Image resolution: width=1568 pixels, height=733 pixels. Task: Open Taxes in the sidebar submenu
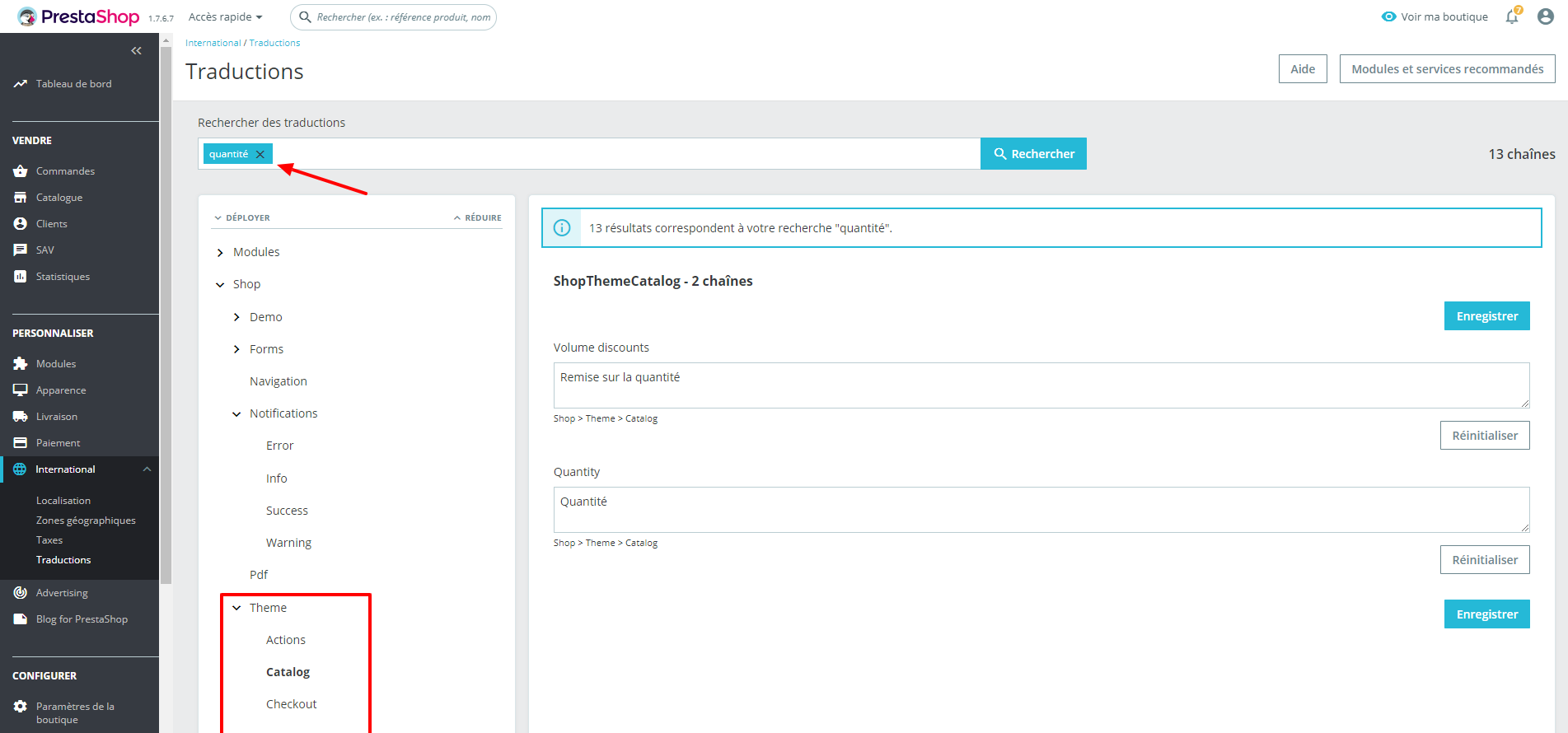click(x=49, y=540)
